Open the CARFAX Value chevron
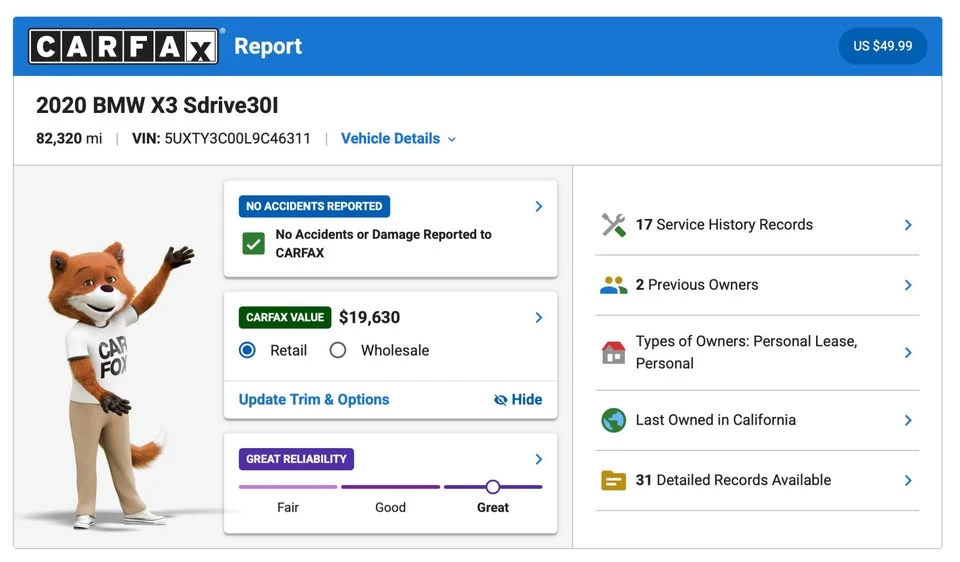960x562 pixels. click(x=539, y=317)
